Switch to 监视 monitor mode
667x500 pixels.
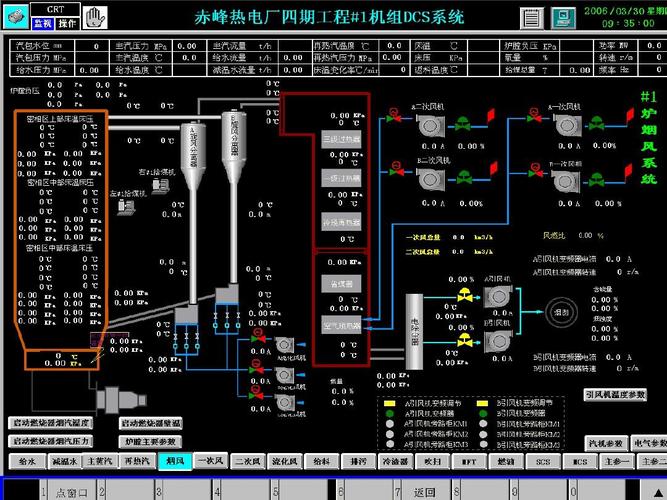pos(43,23)
